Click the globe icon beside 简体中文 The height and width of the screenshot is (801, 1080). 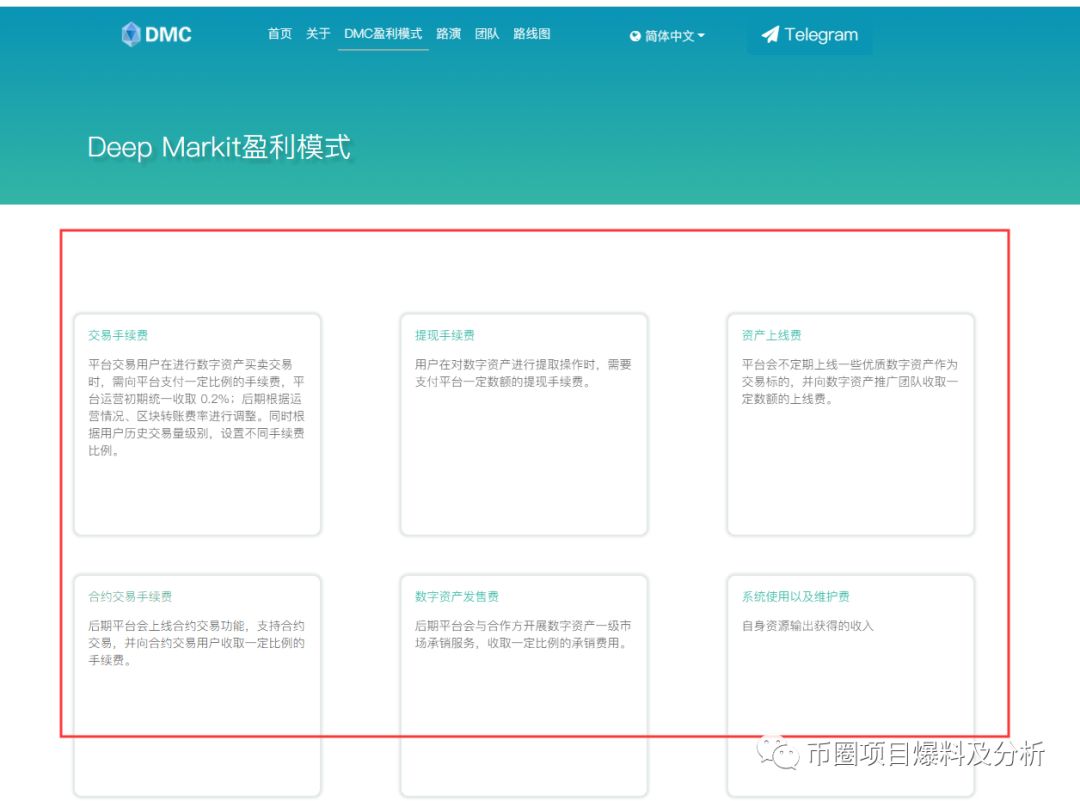tap(635, 36)
